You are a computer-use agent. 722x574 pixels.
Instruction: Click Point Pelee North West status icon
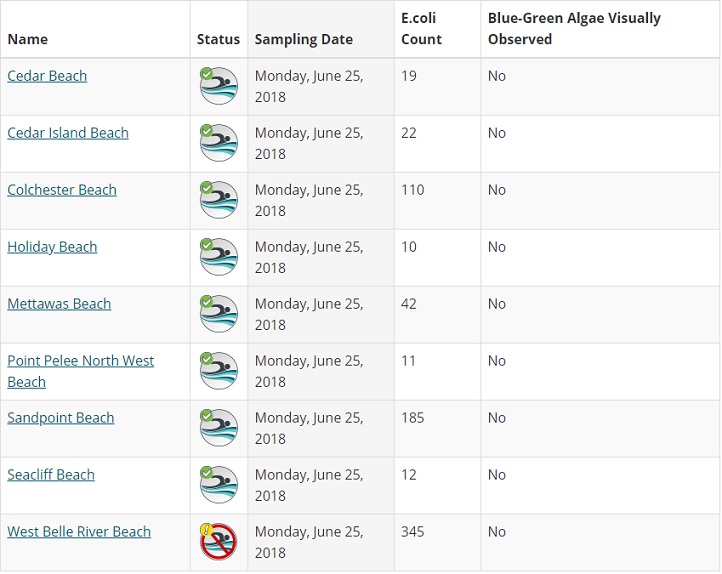[x=218, y=371]
